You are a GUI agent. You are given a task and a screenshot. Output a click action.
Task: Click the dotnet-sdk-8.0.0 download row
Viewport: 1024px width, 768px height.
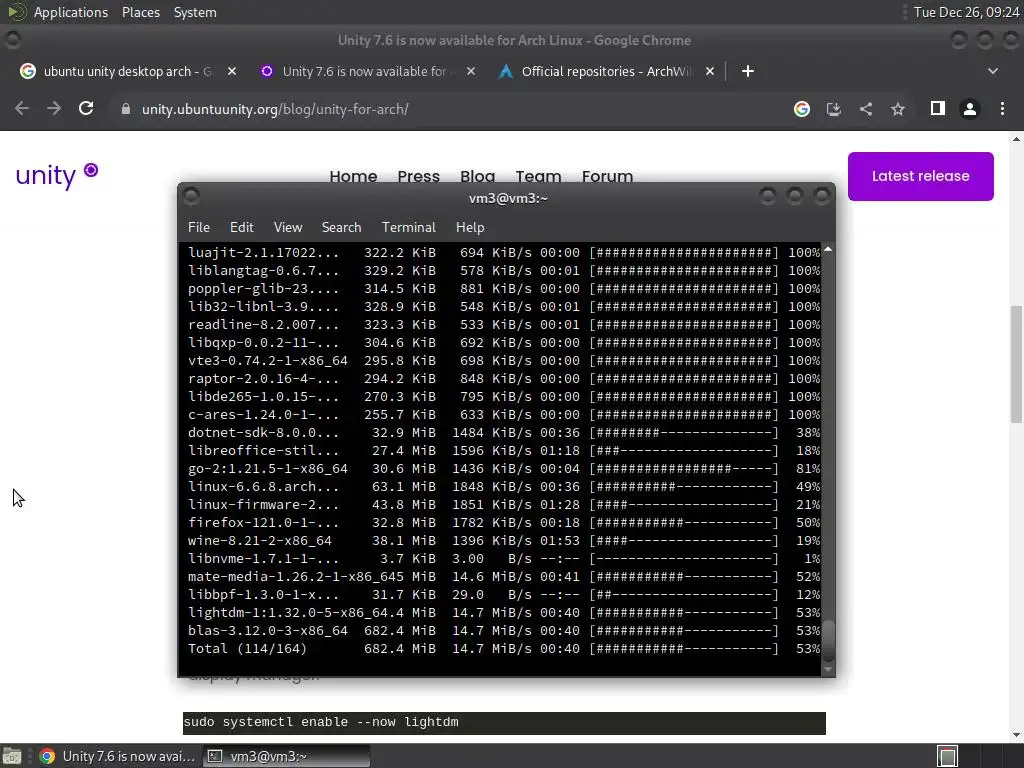pos(504,432)
